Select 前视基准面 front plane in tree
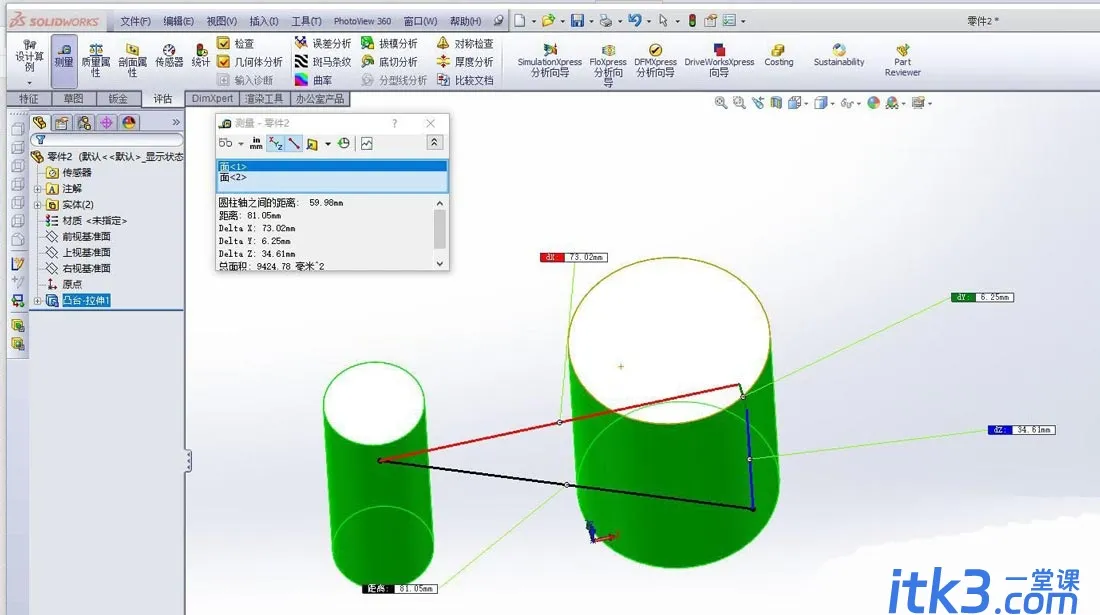1100x615 pixels. pyautogui.click(x=86, y=236)
